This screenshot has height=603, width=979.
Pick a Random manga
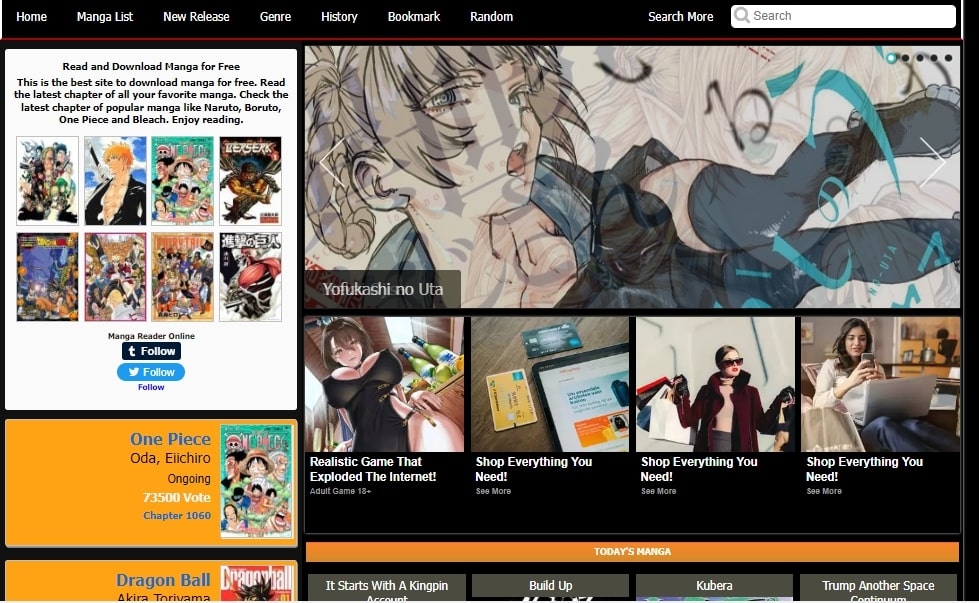(x=491, y=17)
